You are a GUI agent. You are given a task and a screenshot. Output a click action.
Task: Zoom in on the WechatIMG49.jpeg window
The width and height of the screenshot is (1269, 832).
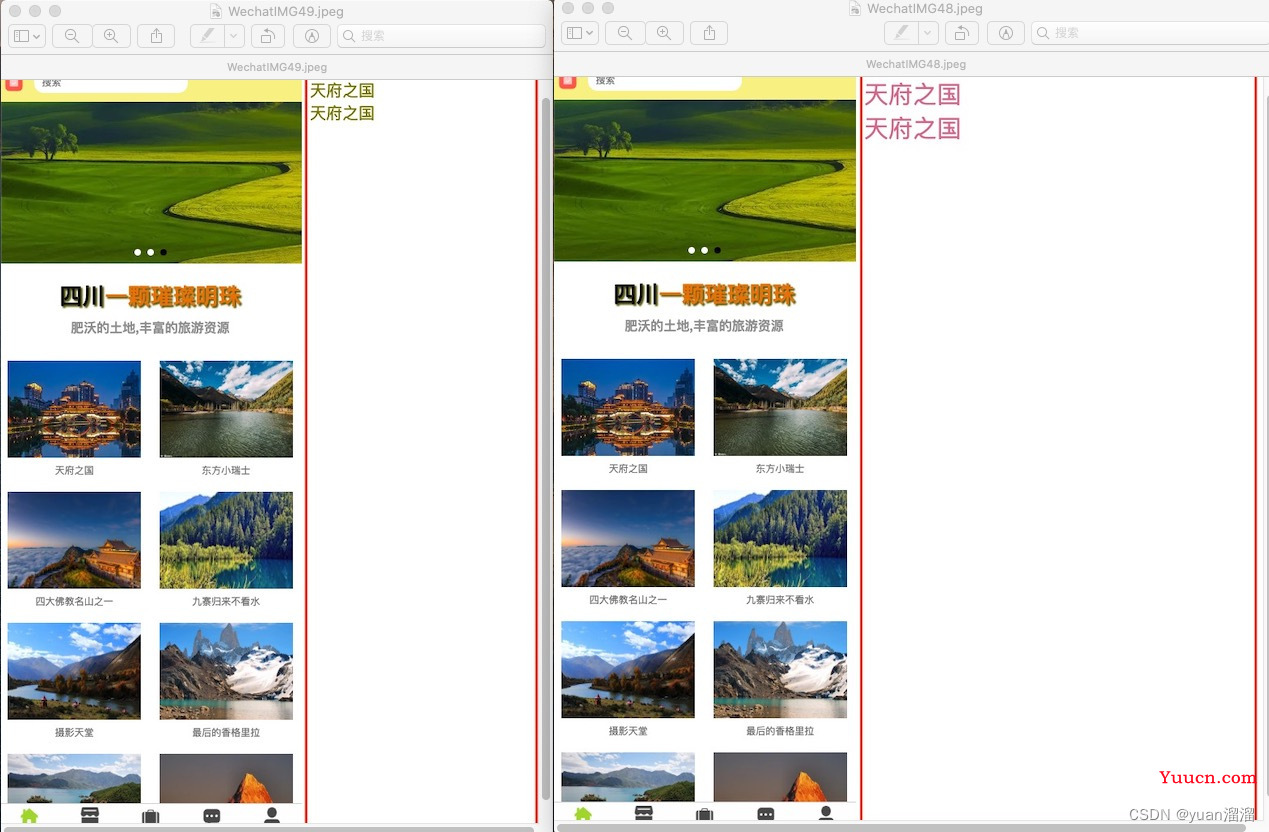pyautogui.click(x=111, y=36)
